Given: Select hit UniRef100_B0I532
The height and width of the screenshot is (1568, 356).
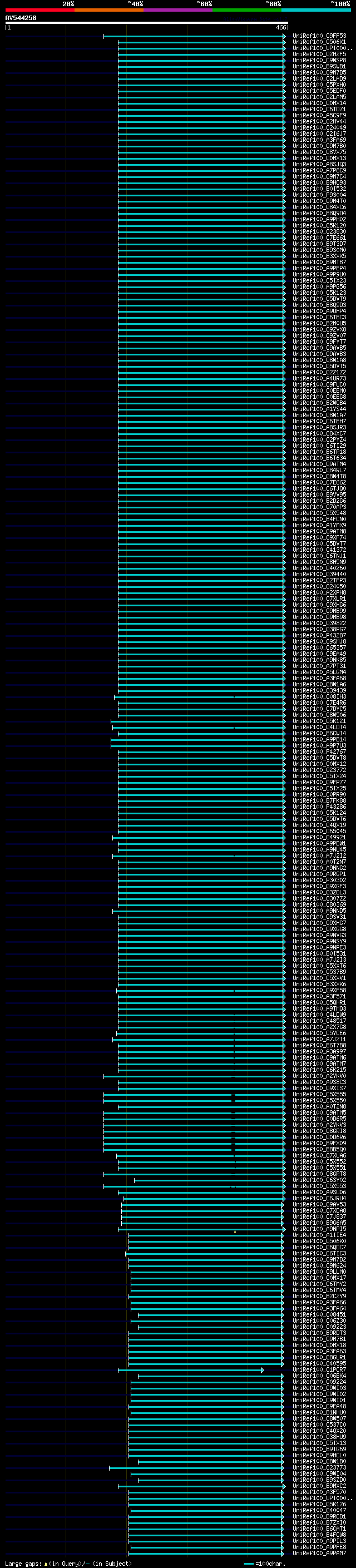Looking at the screenshot, I should pos(319,189).
